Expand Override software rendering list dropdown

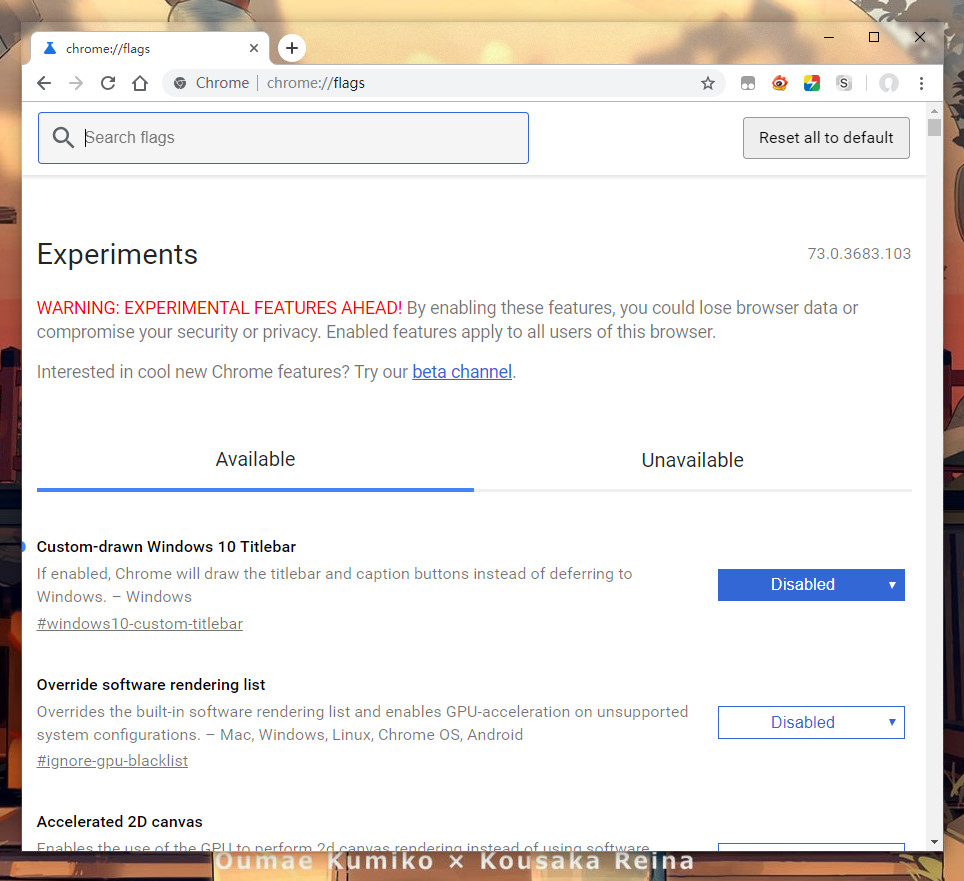[x=811, y=722]
